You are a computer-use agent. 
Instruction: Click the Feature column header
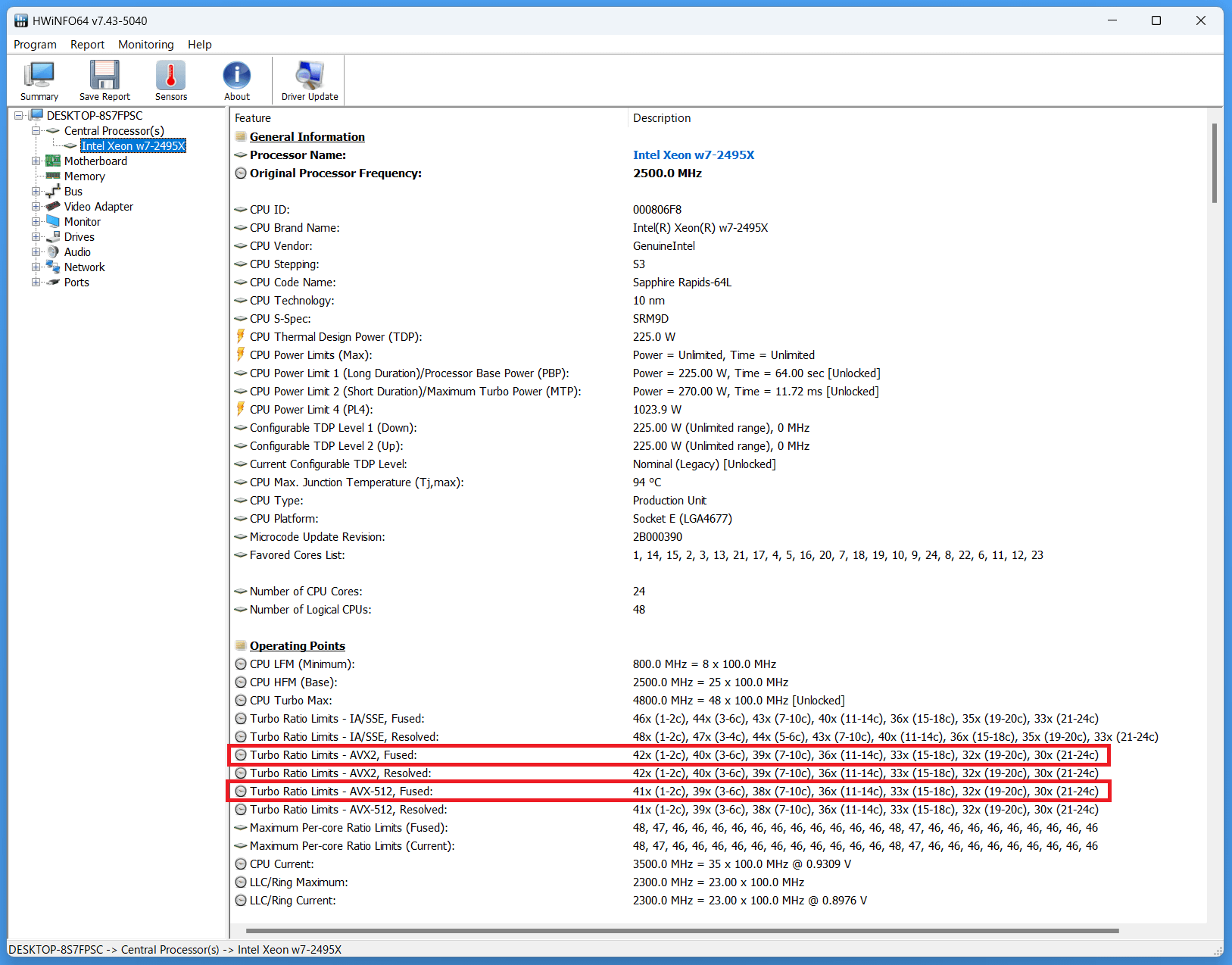(x=253, y=117)
